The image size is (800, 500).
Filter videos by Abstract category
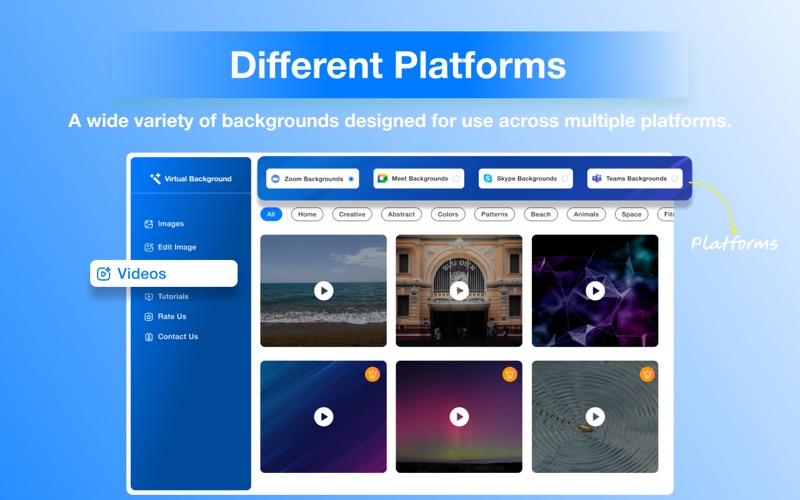coord(402,214)
